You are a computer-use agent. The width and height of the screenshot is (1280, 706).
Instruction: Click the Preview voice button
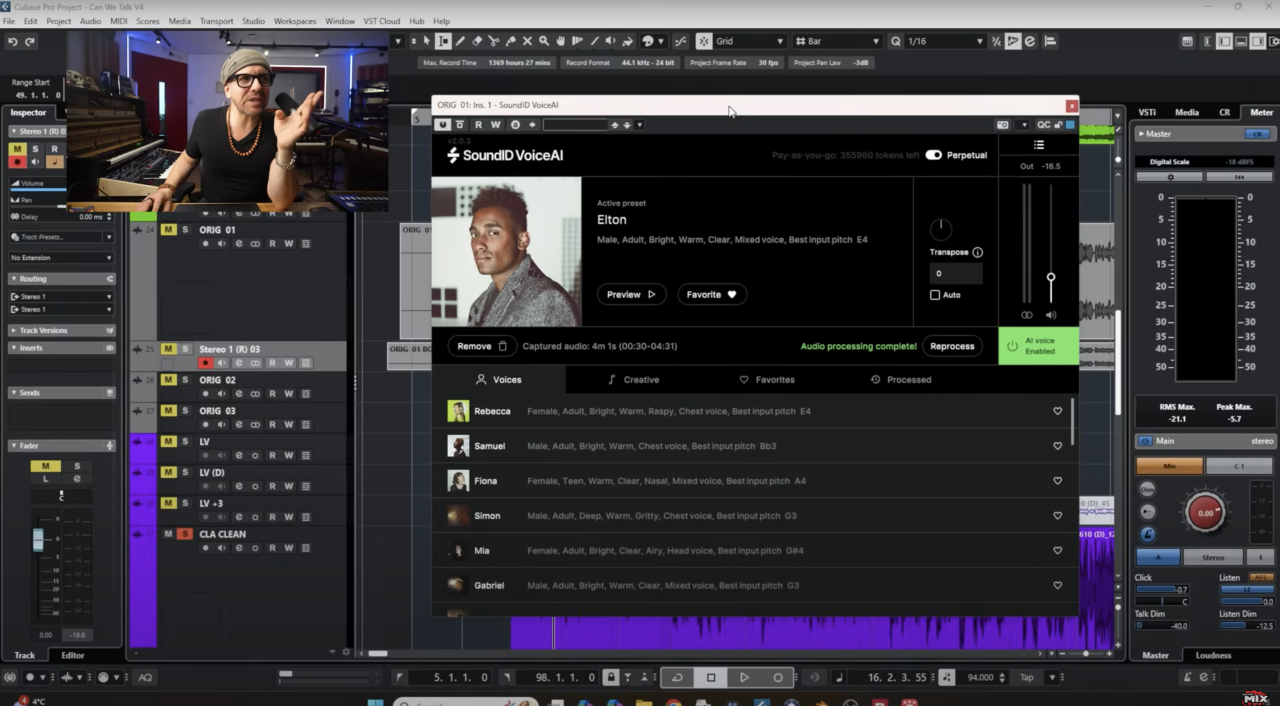click(631, 294)
